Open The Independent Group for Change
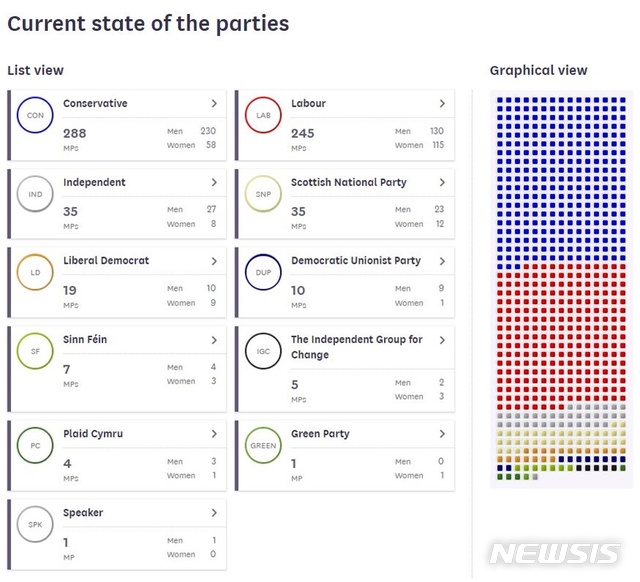Viewport: 640px width, 582px height. [356, 347]
